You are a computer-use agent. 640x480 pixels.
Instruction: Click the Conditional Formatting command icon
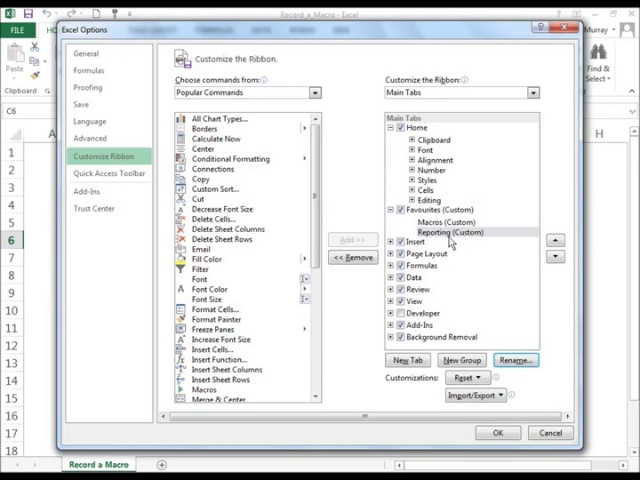pyautogui.click(x=180, y=159)
